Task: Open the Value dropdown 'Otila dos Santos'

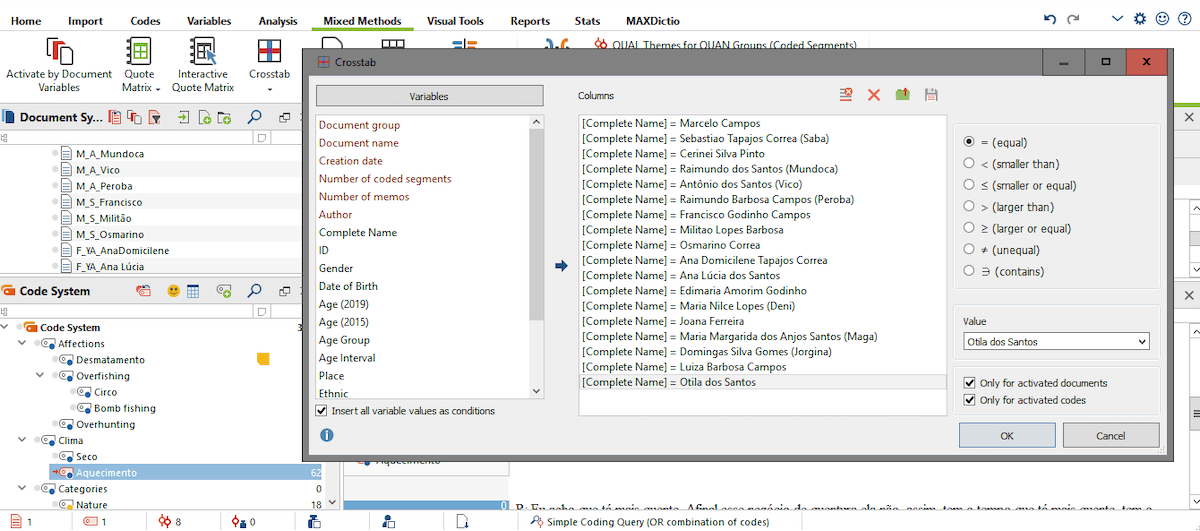Action: (1056, 342)
